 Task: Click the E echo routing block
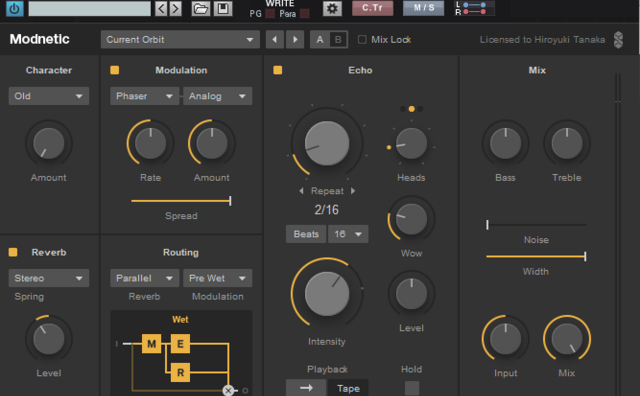(x=180, y=344)
